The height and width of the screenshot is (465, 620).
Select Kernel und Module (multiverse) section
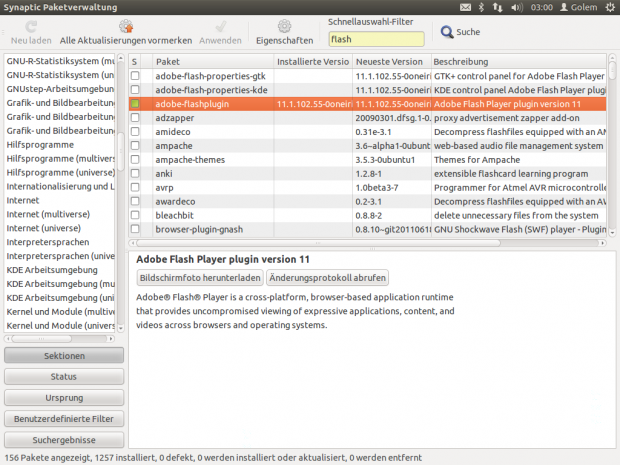tap(59, 312)
